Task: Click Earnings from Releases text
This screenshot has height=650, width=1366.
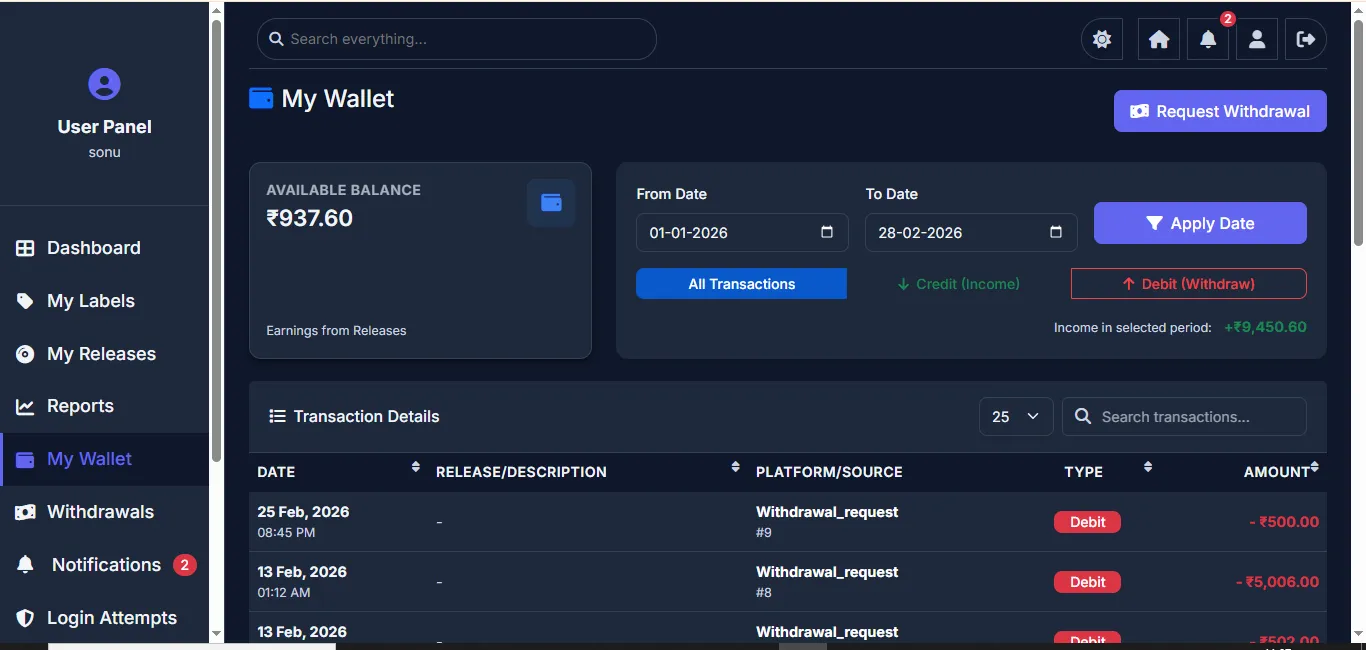Action: coord(336,331)
